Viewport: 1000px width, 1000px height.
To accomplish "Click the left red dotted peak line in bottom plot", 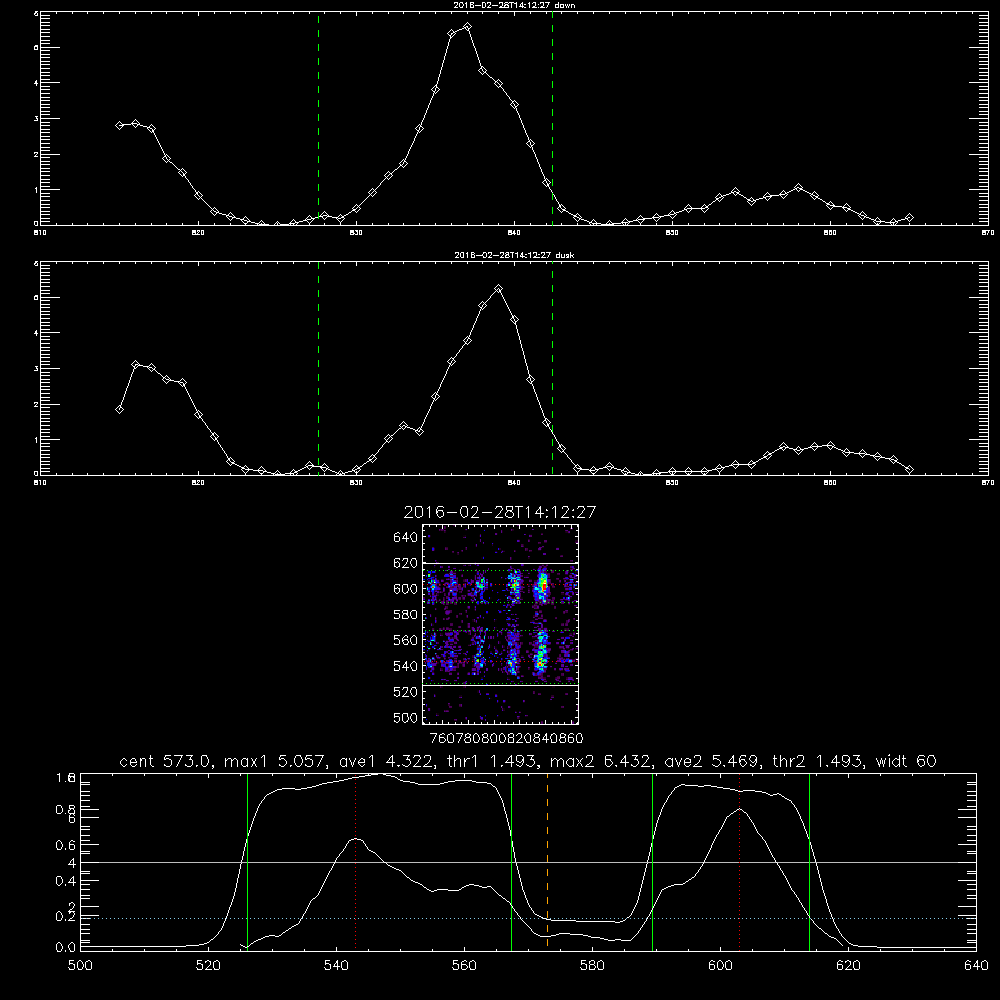I will (356, 861).
